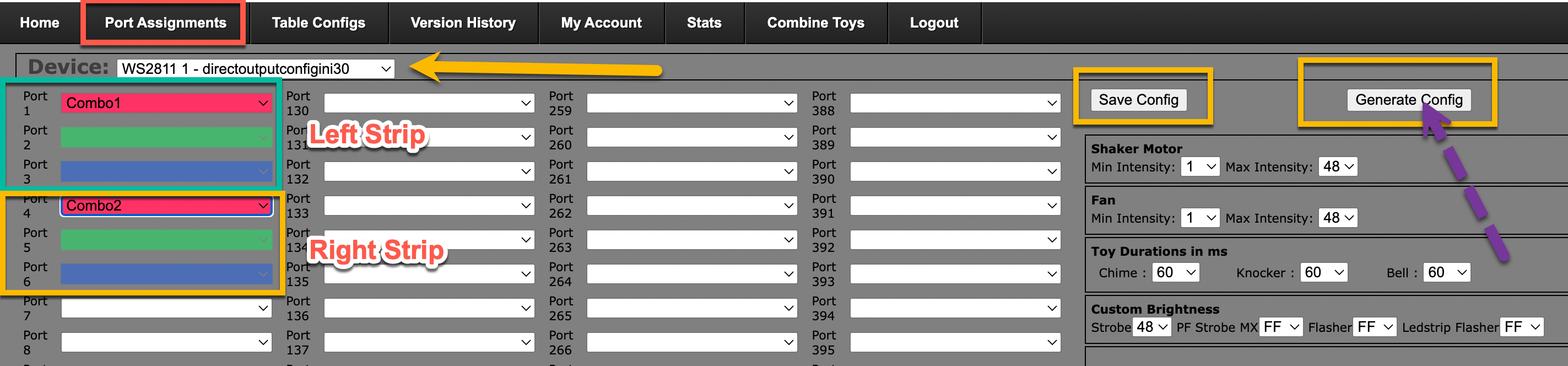Screen dimensions: 1568x366
Task: Change the Fan Min Intensity value
Action: tap(1200, 218)
